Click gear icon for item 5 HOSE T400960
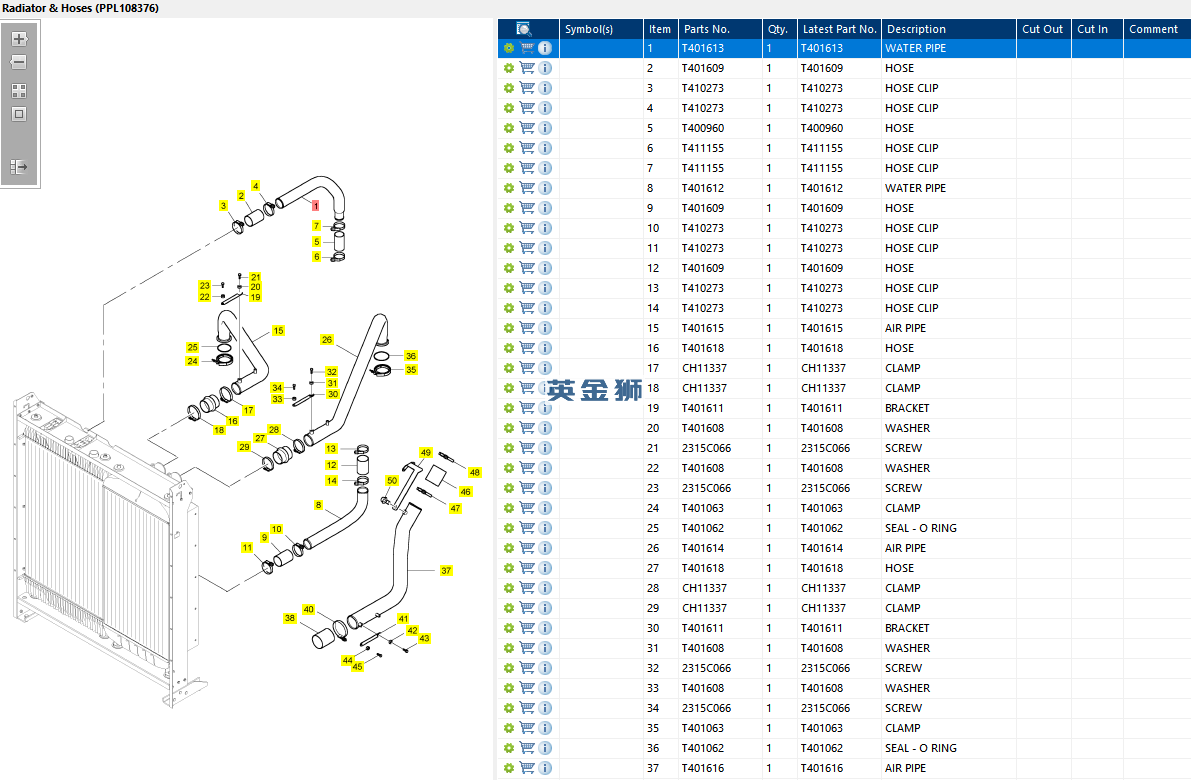Image resolution: width=1191 pixels, height=780 pixels. [x=509, y=128]
